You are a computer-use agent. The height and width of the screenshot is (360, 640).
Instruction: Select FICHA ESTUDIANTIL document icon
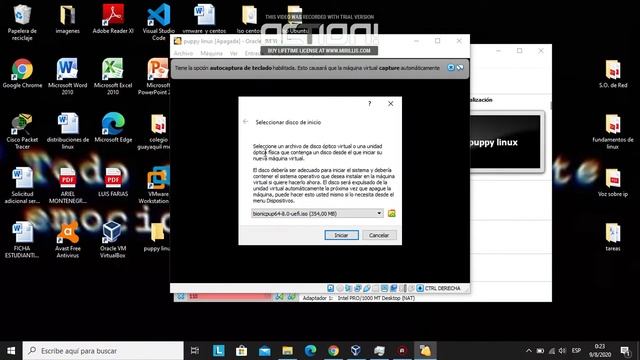pos(22,240)
